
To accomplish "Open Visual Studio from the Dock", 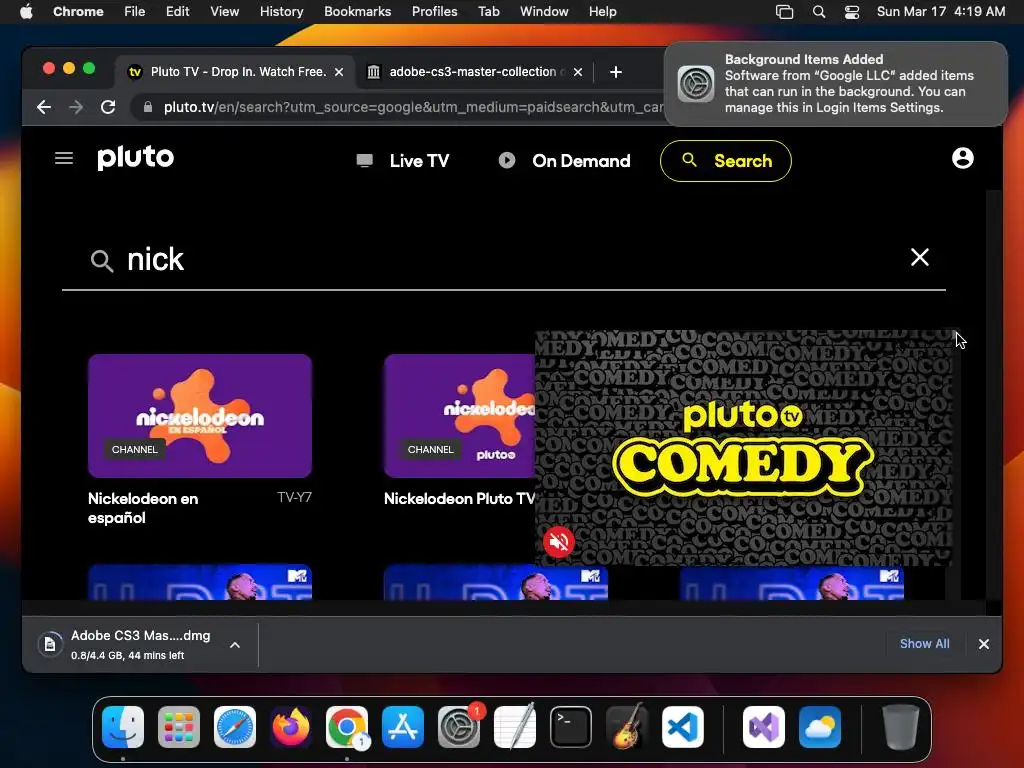I will click(764, 727).
